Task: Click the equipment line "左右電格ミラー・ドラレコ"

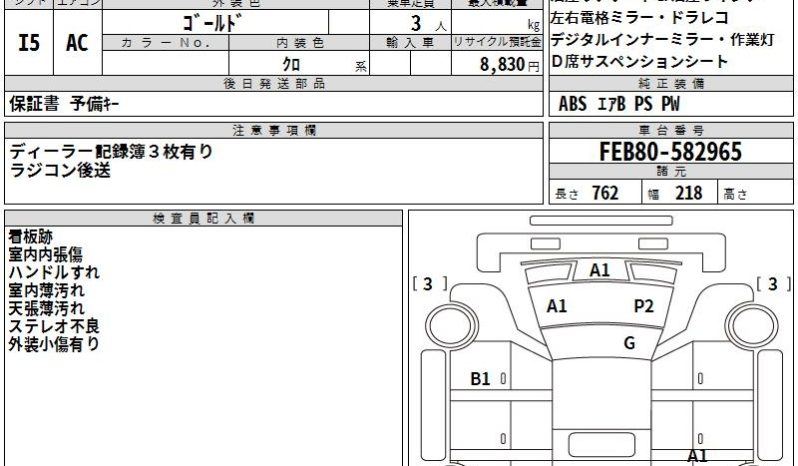Action: coord(640,18)
